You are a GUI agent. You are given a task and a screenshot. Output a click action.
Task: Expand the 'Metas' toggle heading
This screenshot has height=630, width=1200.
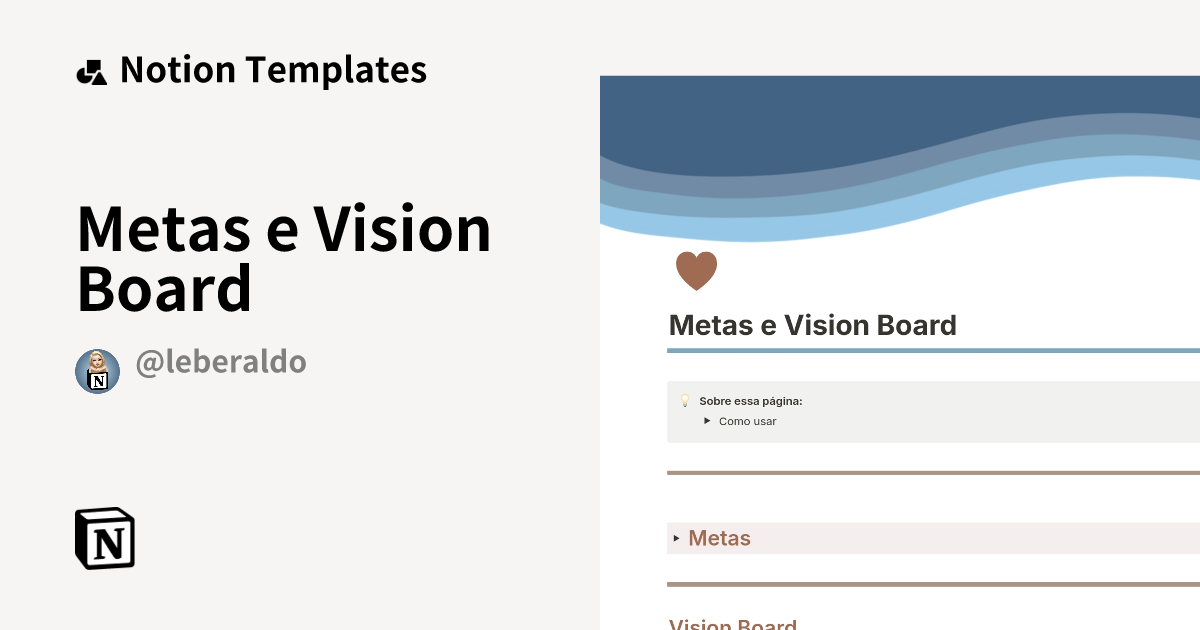coord(719,538)
